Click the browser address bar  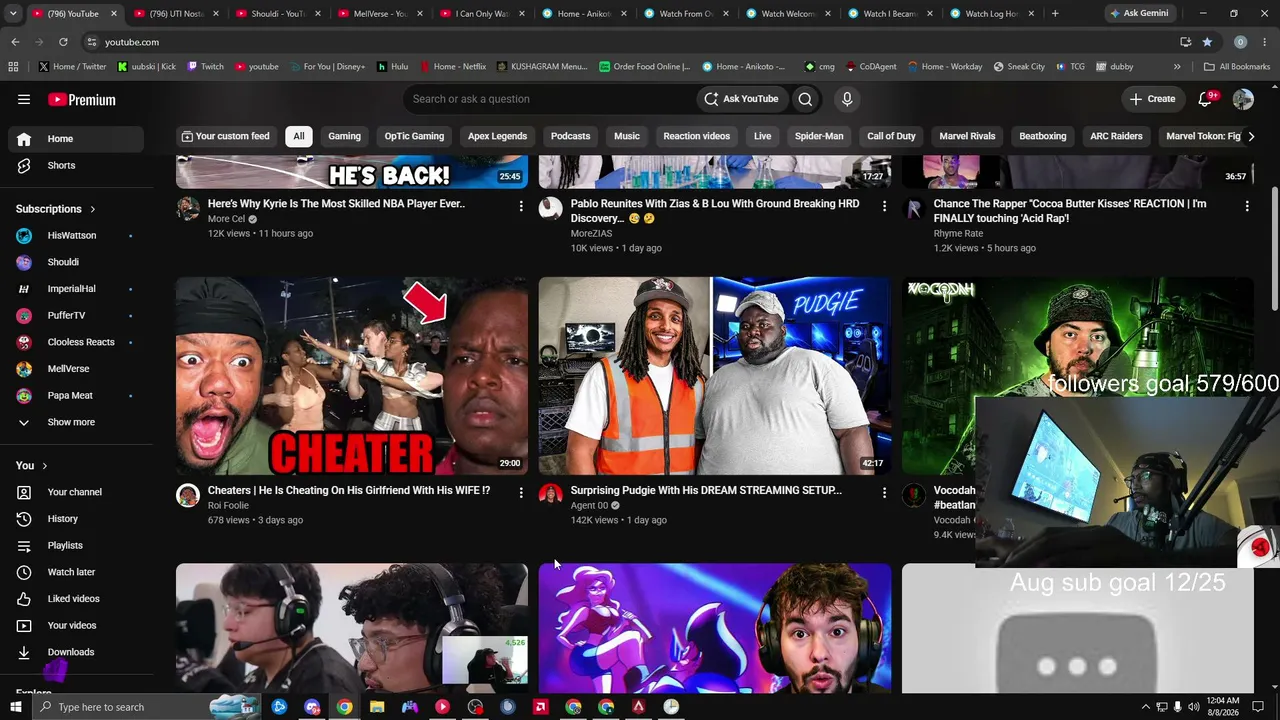pyautogui.click(x=630, y=42)
